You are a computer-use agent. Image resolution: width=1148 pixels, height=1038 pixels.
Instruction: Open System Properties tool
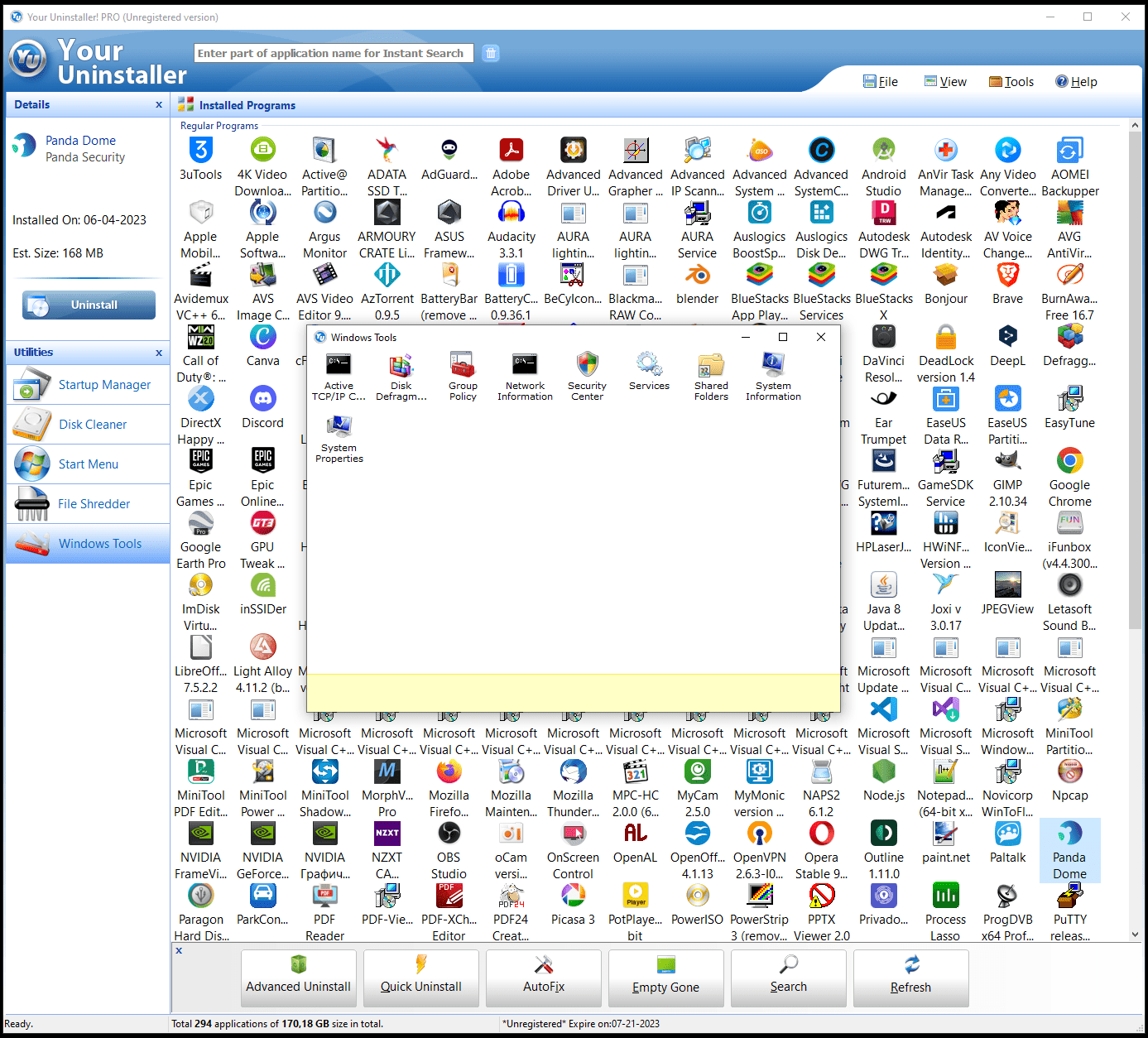[339, 439]
